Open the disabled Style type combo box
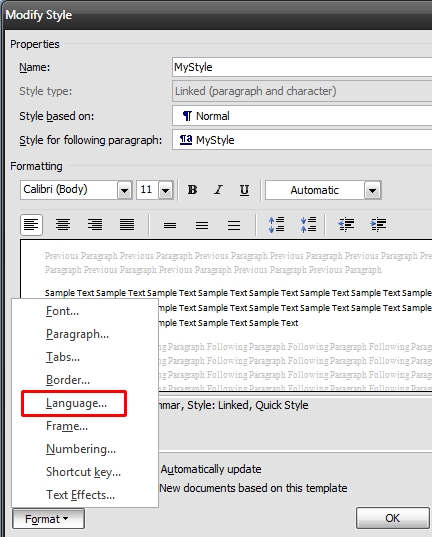The height and width of the screenshot is (537, 432). coord(302,91)
